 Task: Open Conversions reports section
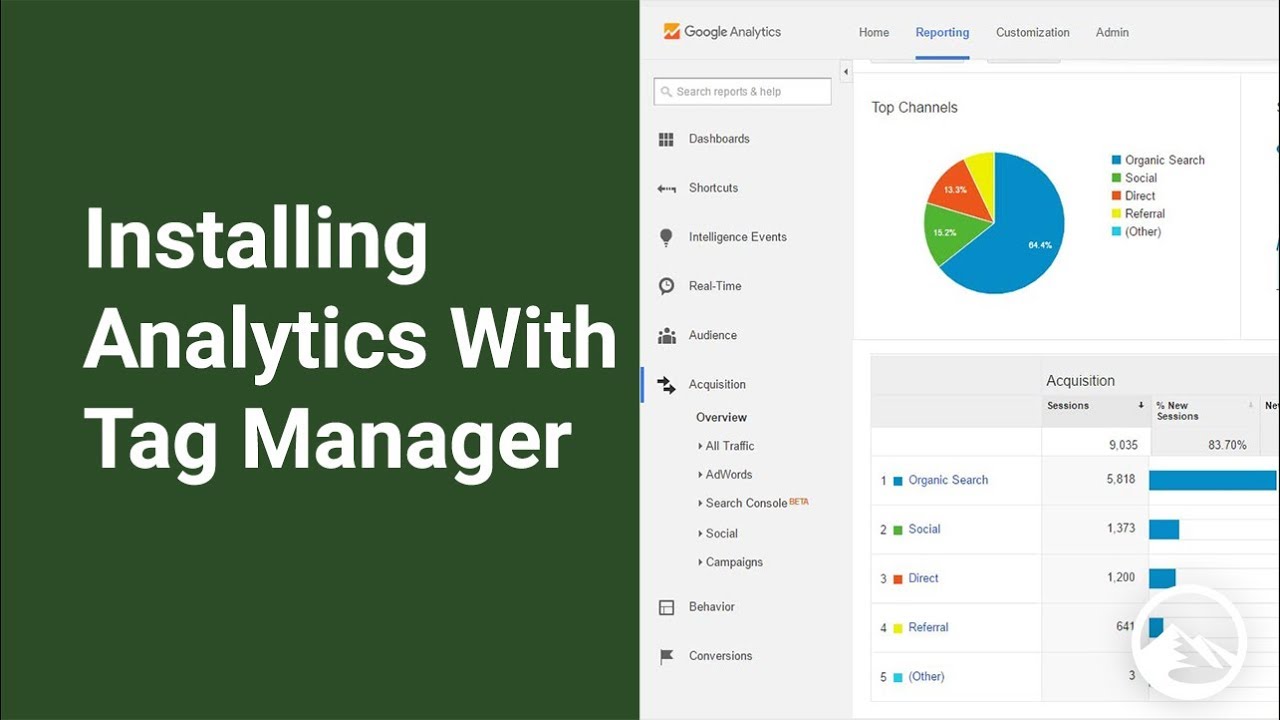pos(720,656)
